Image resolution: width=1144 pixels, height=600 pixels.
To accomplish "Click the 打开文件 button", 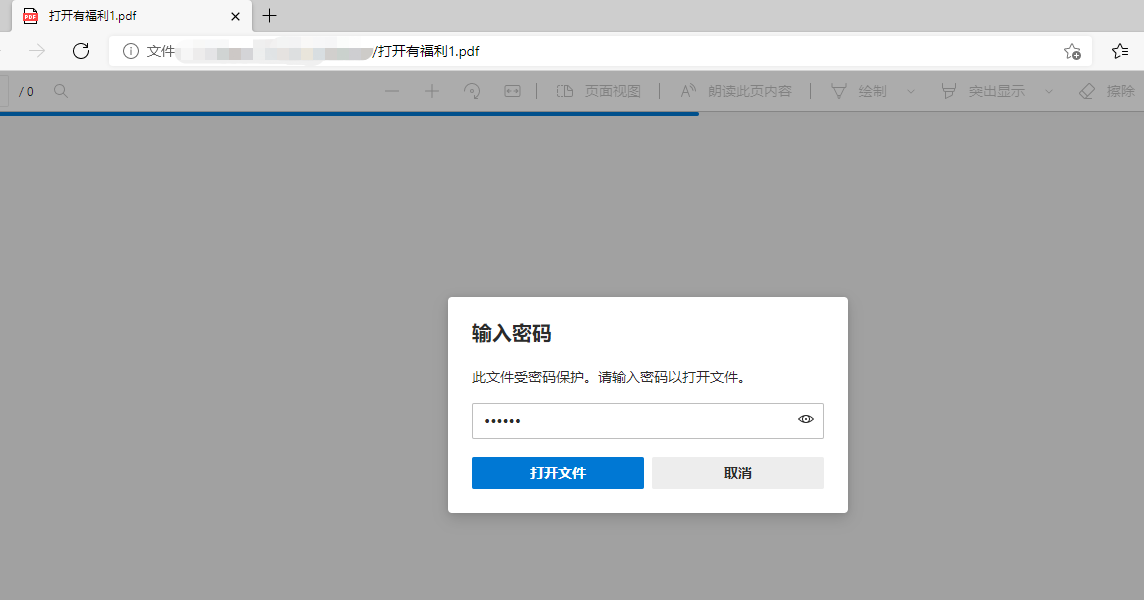I will pos(557,473).
